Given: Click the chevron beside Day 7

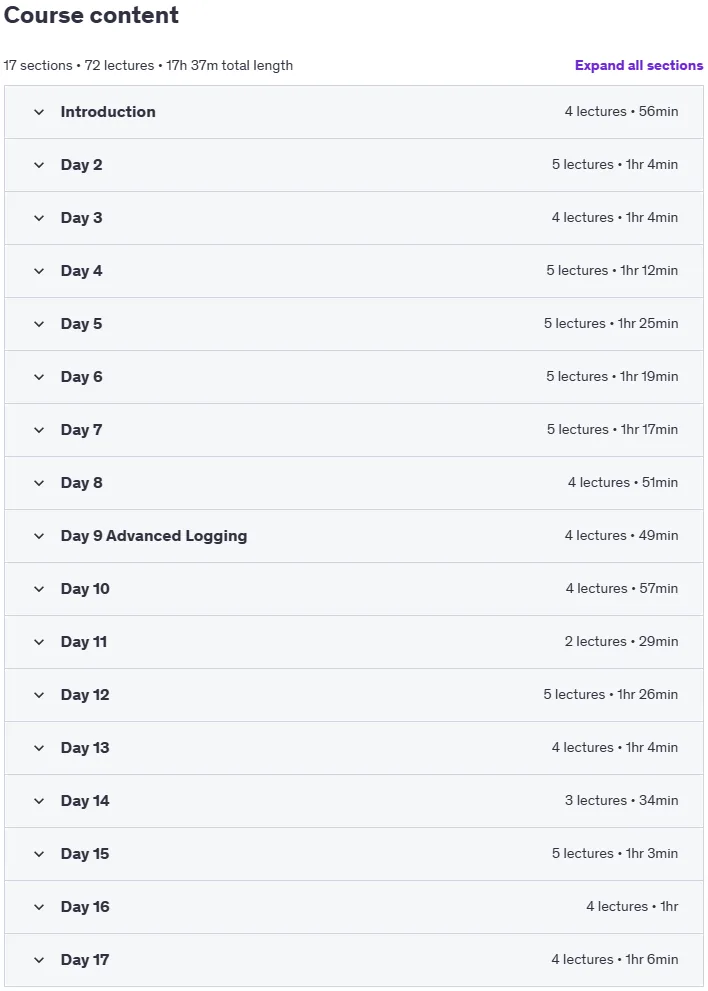Looking at the screenshot, I should coord(39,430).
